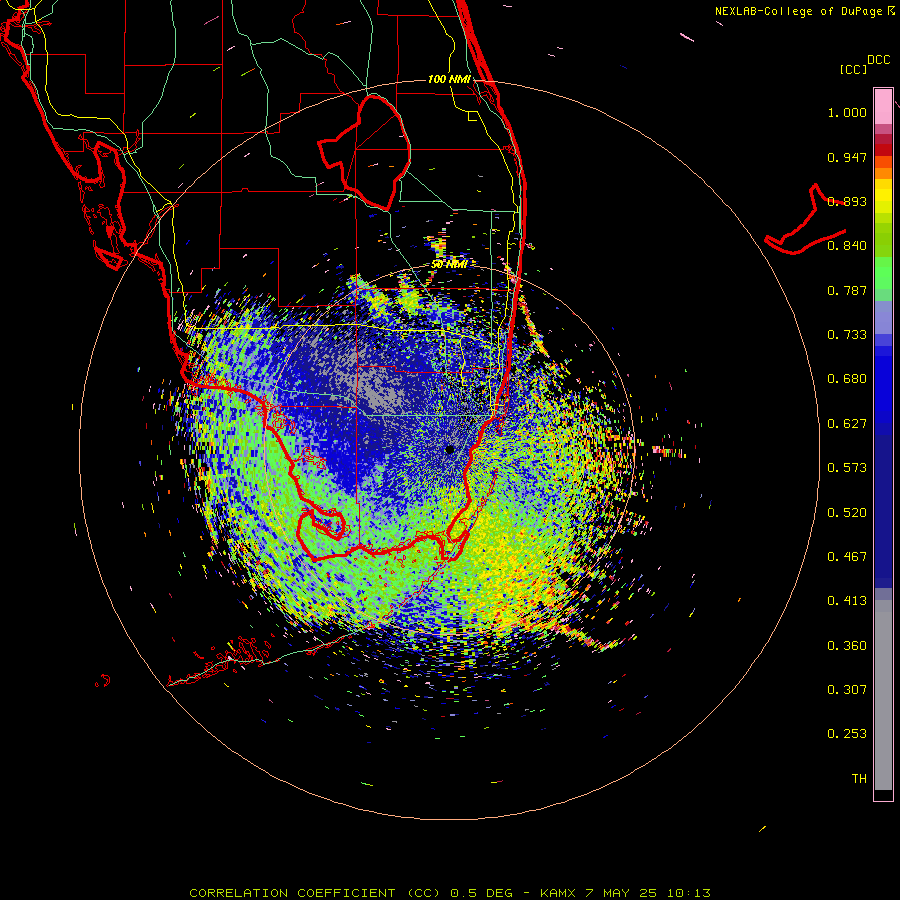Pick the pink swatch at top of color bar
Viewport: 900px width, 900px height.
click(883, 106)
